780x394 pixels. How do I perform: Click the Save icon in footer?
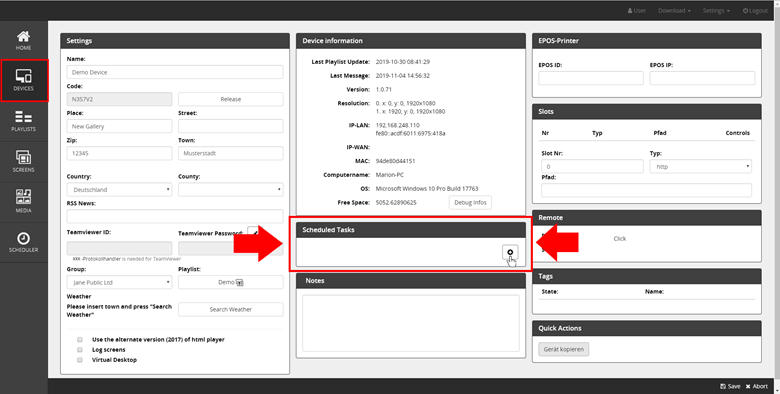point(723,386)
